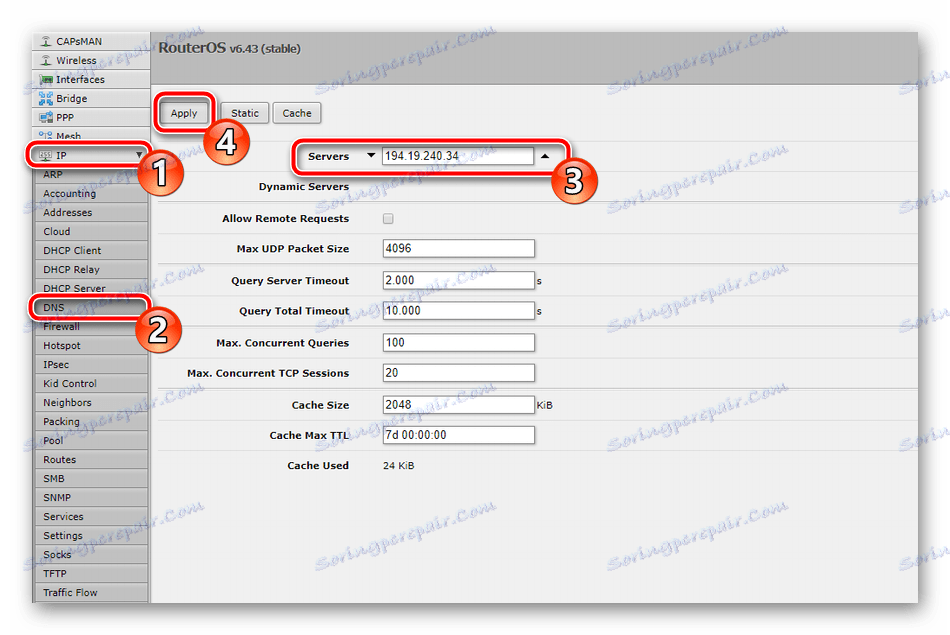Click the Servers IP address field
This screenshot has height=635, width=950.
point(458,156)
